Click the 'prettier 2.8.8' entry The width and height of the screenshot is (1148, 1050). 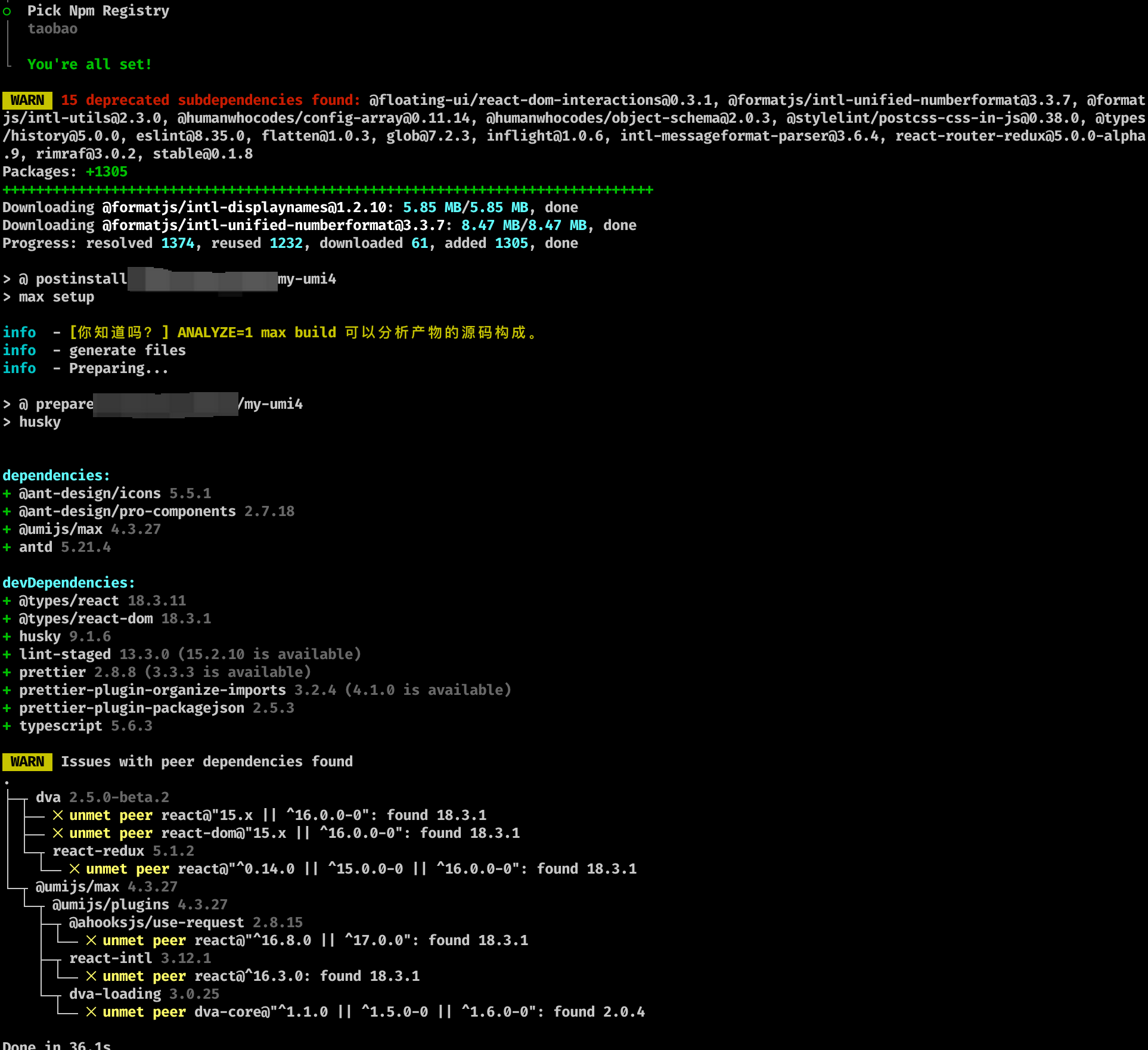157,672
